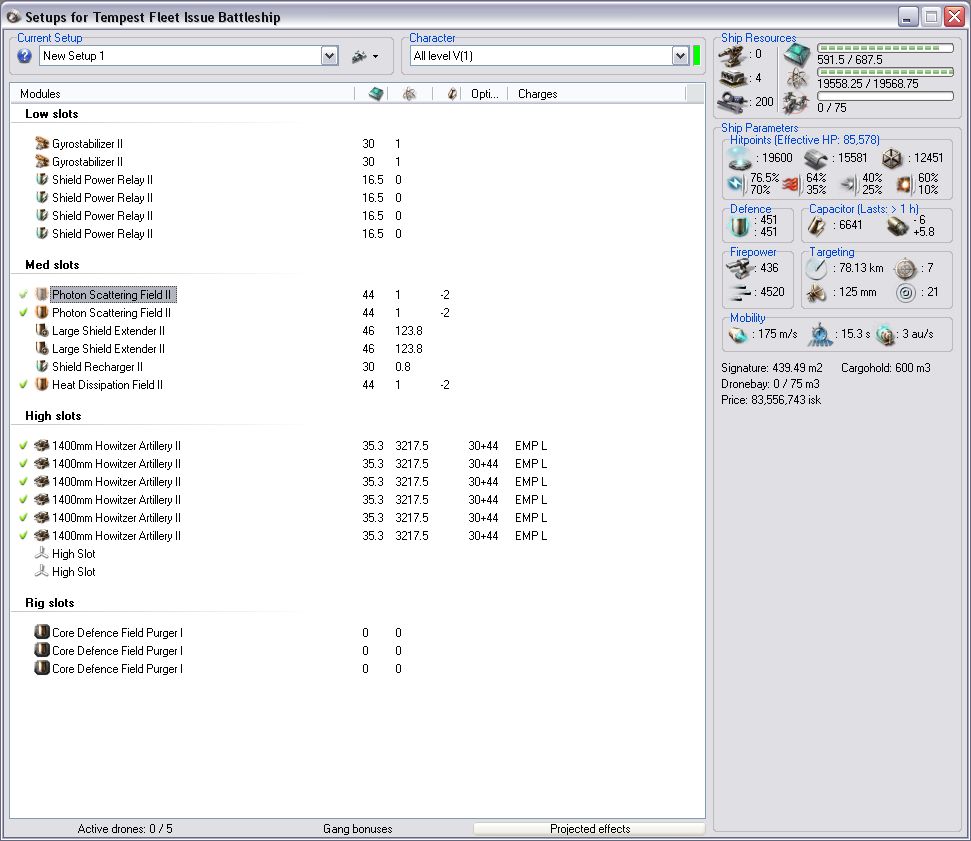971x841 pixels.
Task: Click the CPU column header icon
Action: [x=376, y=94]
